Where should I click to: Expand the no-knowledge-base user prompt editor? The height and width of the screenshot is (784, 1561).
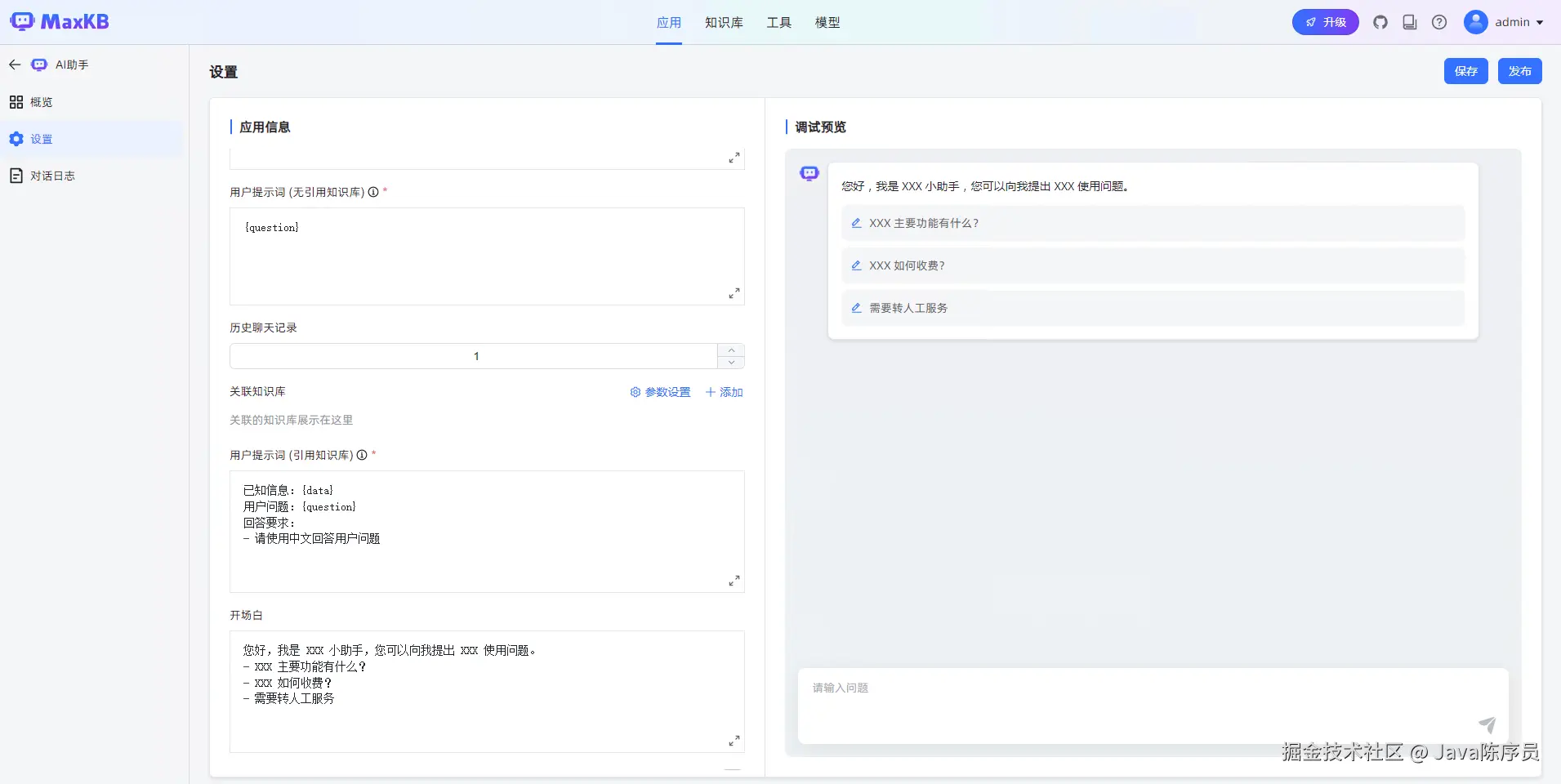[734, 293]
